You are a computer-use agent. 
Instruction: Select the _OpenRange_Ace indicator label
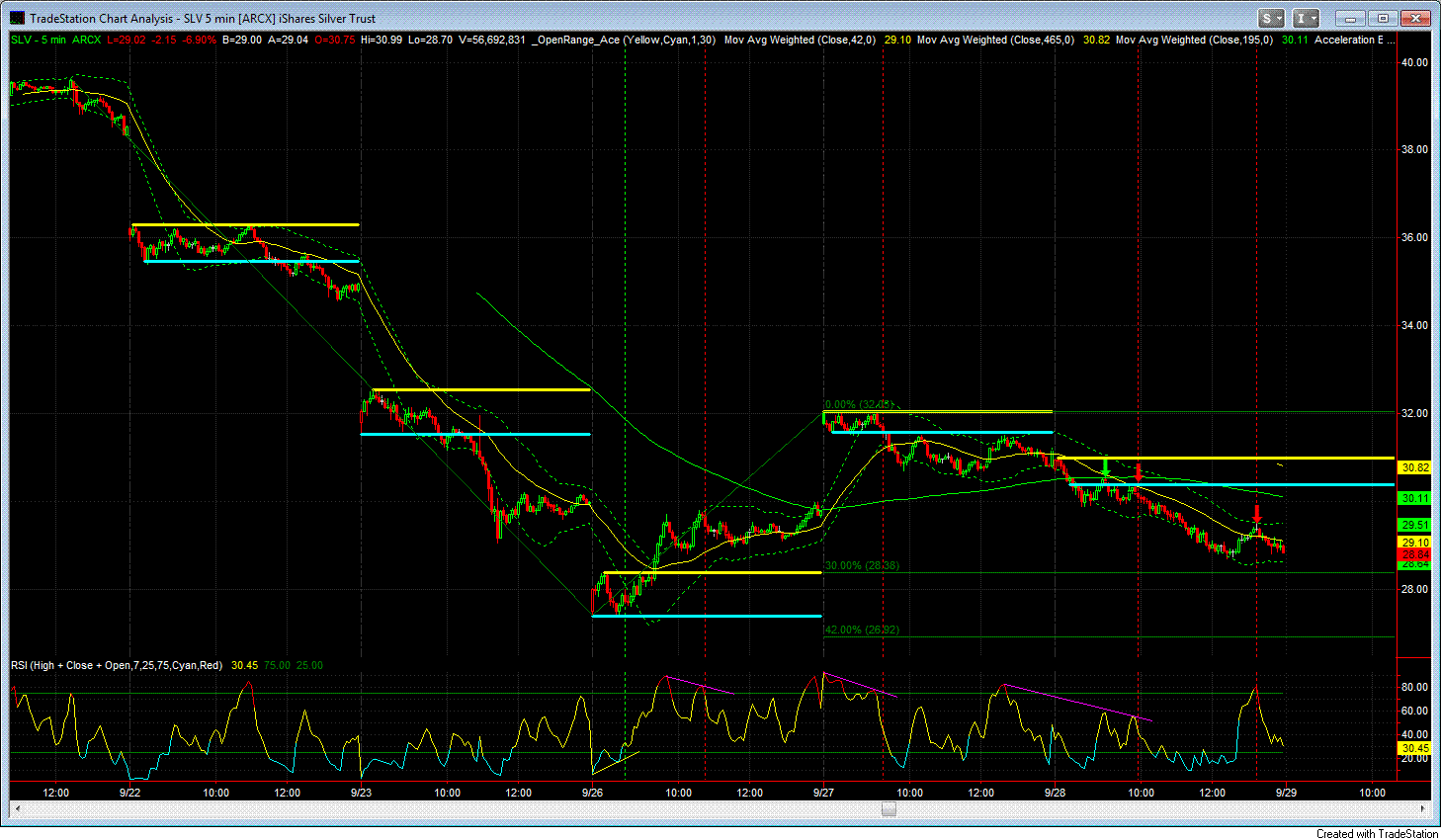625,40
